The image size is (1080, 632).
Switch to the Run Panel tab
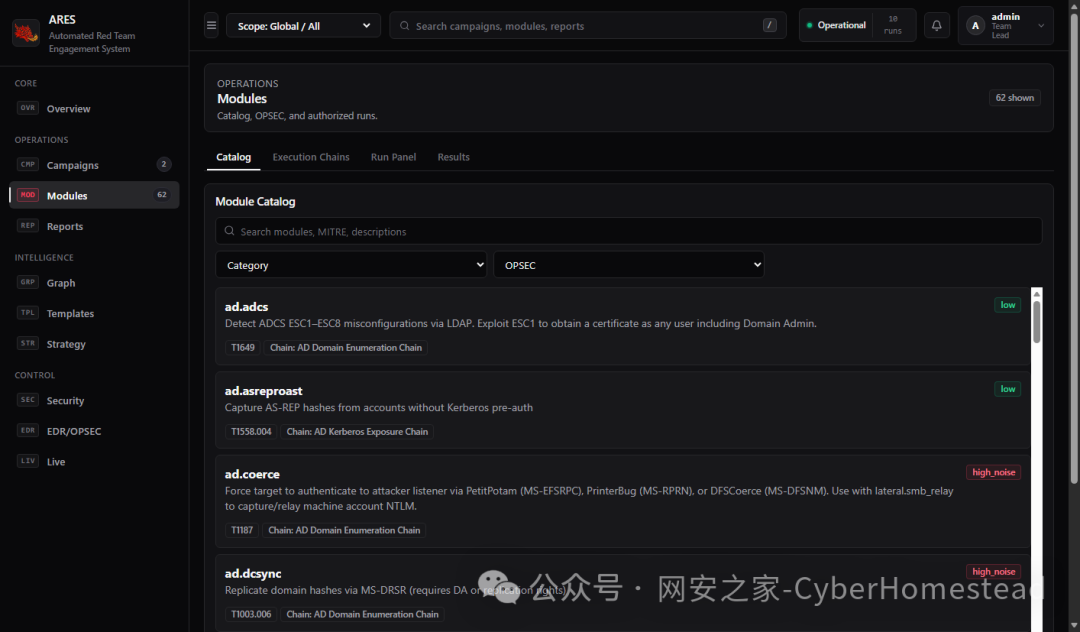(x=393, y=157)
